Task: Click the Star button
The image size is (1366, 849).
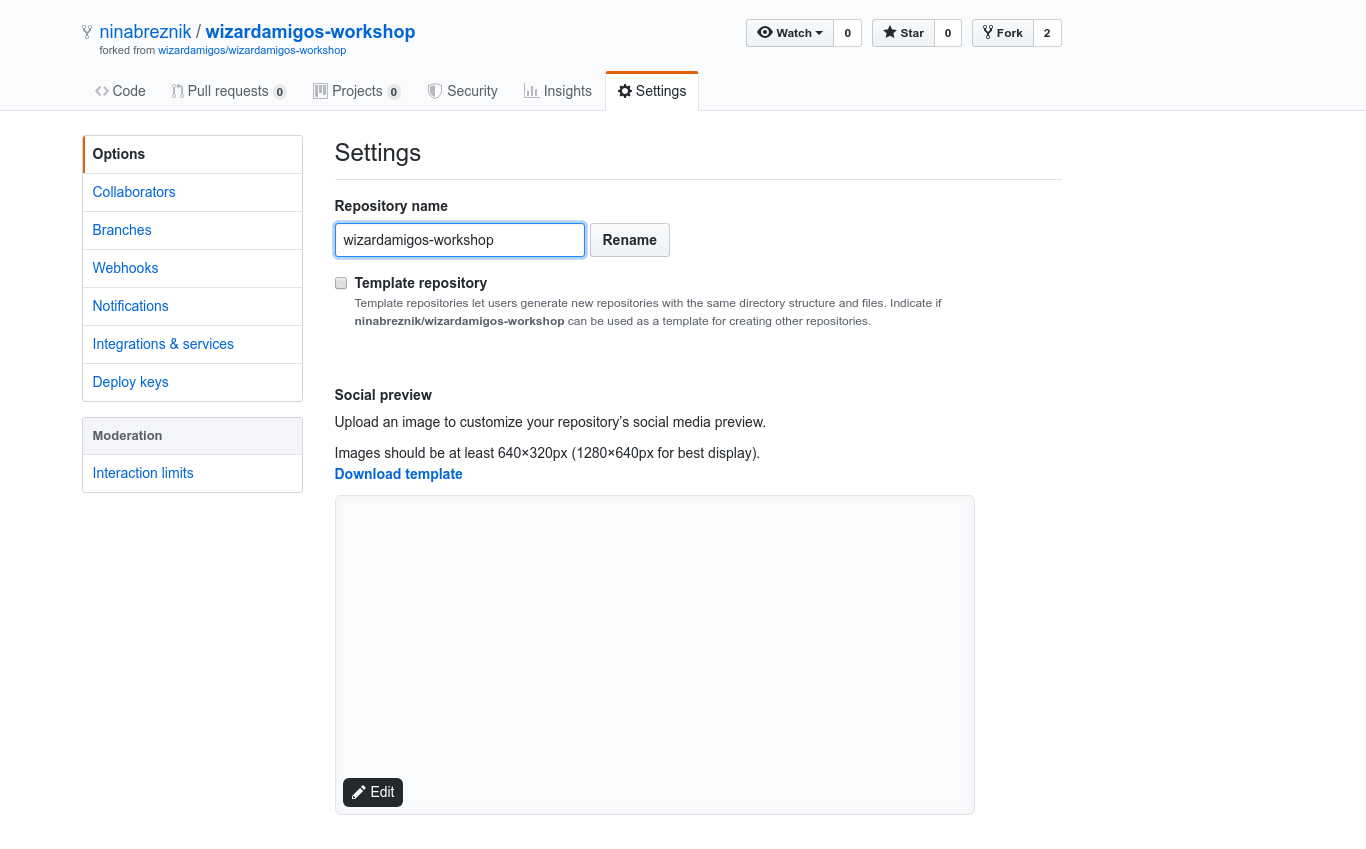Action: (x=903, y=33)
